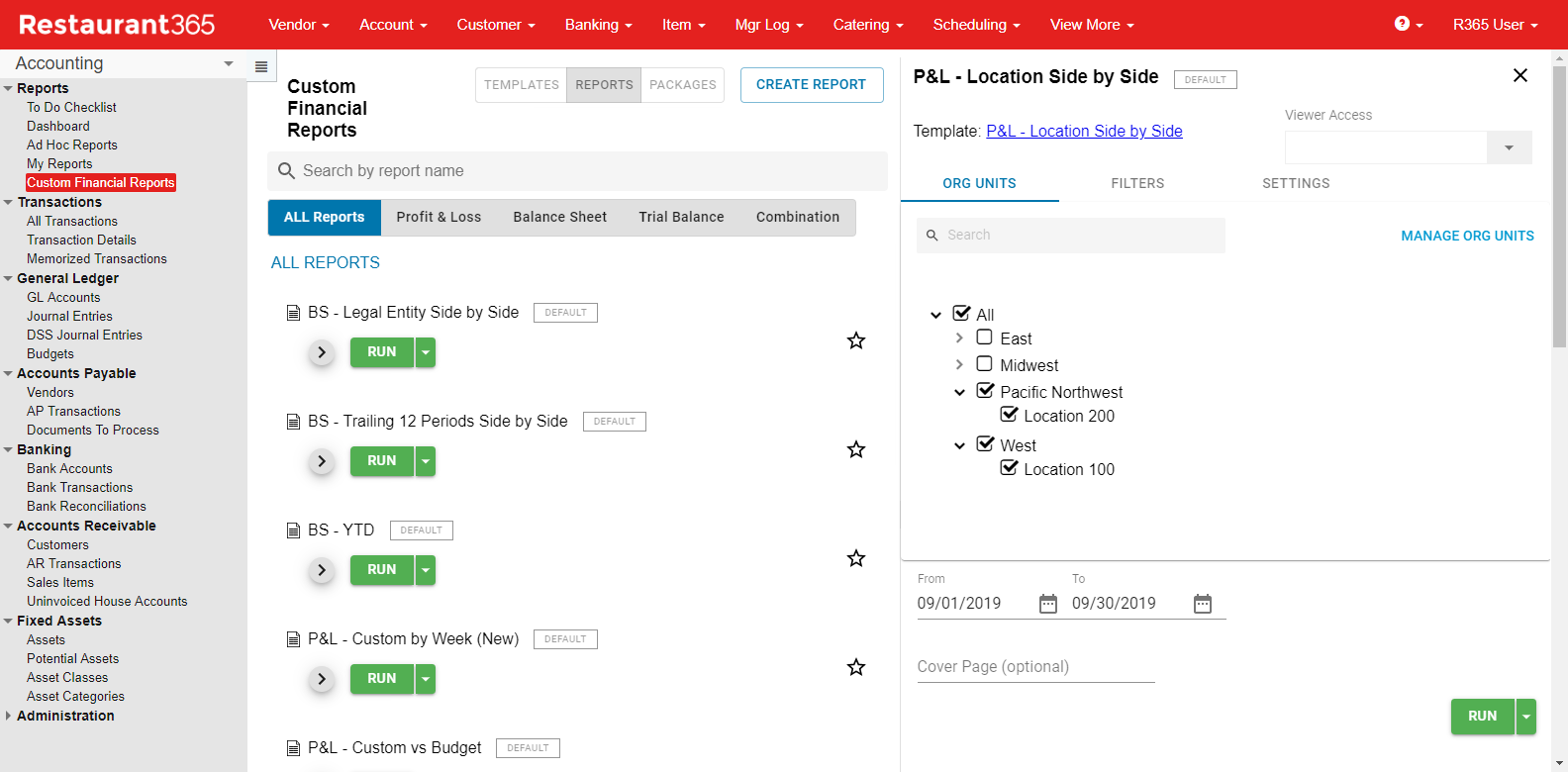Close the P&L - Location Side by Side panel

(x=1520, y=75)
